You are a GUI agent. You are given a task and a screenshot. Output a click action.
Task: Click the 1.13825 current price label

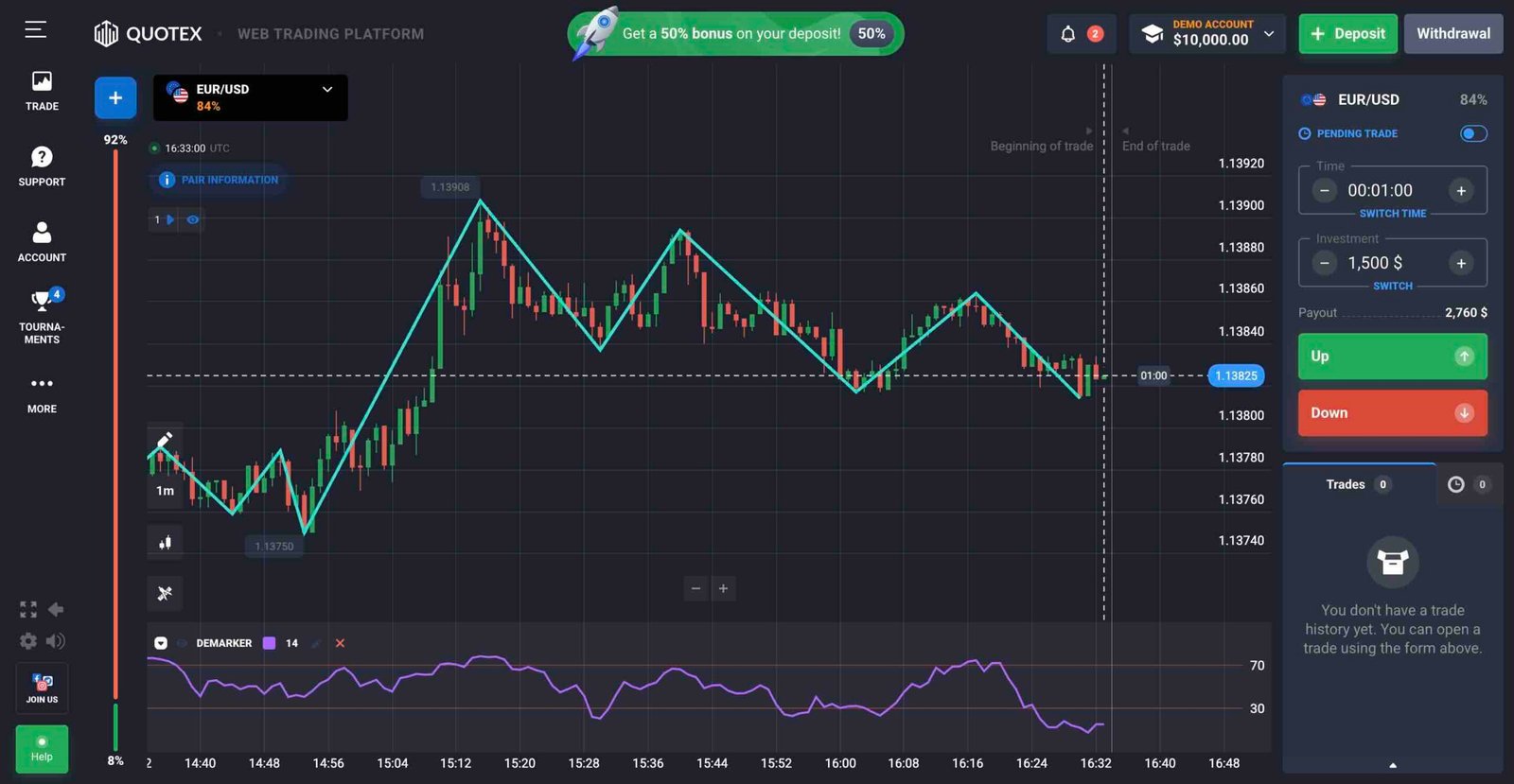[x=1236, y=375]
